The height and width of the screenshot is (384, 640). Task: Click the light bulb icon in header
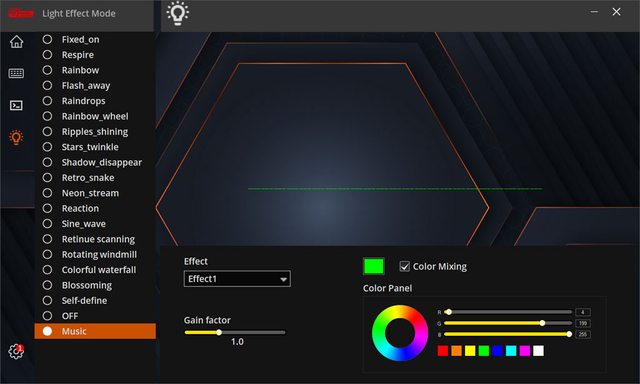178,13
